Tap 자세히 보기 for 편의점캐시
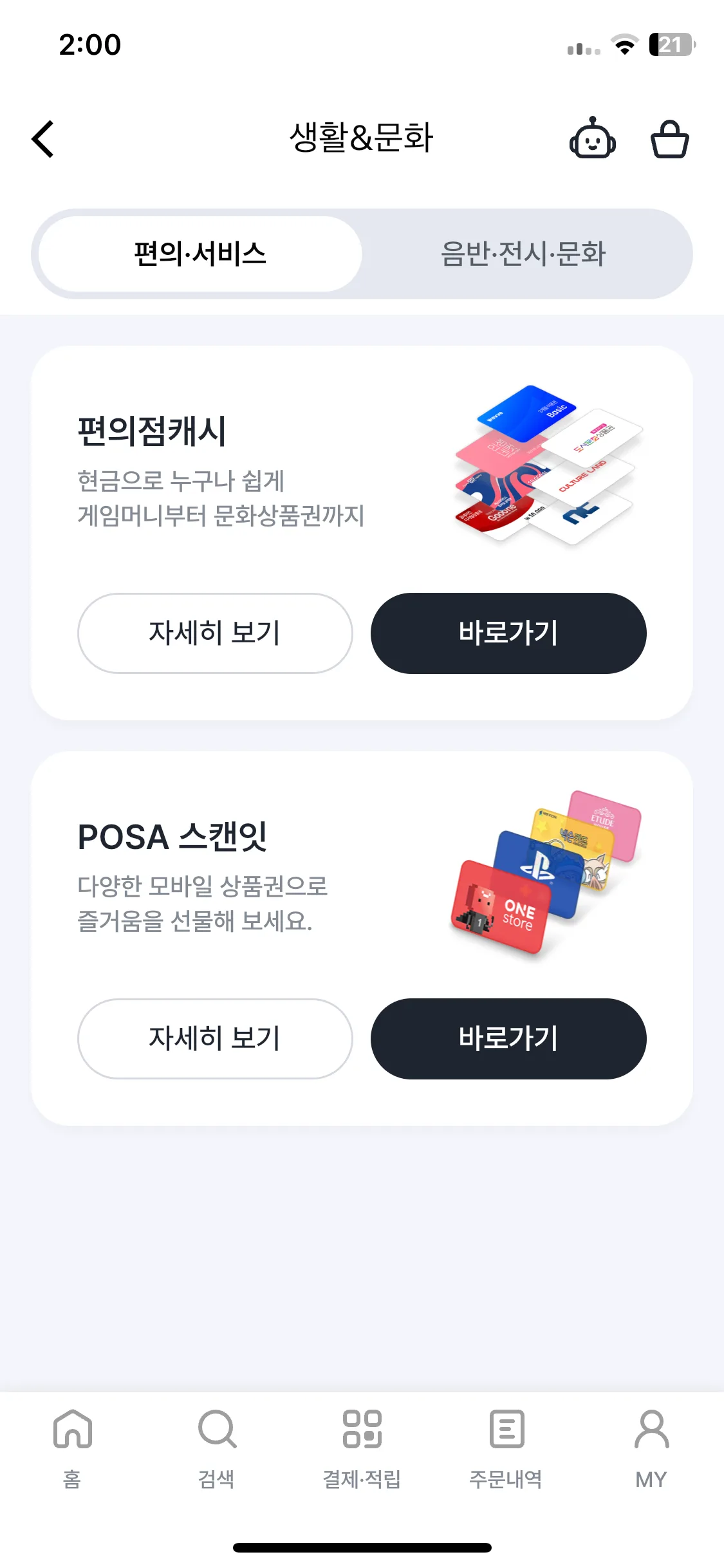724x1568 pixels. pos(215,633)
